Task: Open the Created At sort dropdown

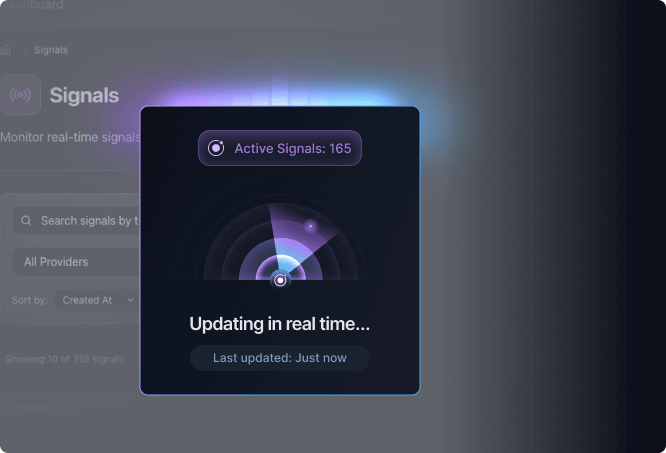Action: (x=97, y=300)
